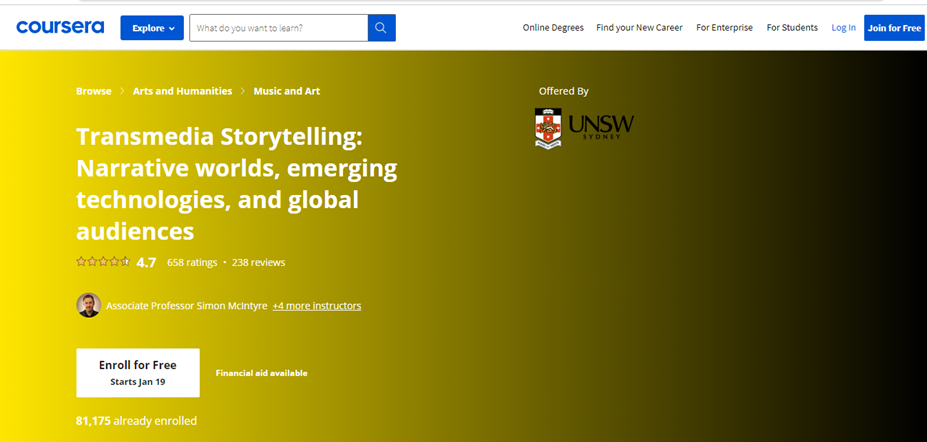Image resolution: width=927 pixels, height=442 pixels.
Task: Open Find your New Career
Action: tap(639, 28)
